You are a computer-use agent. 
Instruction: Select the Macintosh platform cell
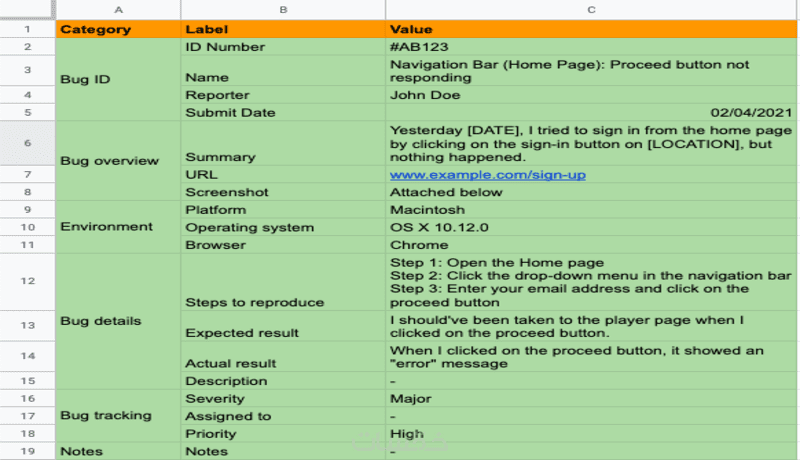click(x=591, y=210)
